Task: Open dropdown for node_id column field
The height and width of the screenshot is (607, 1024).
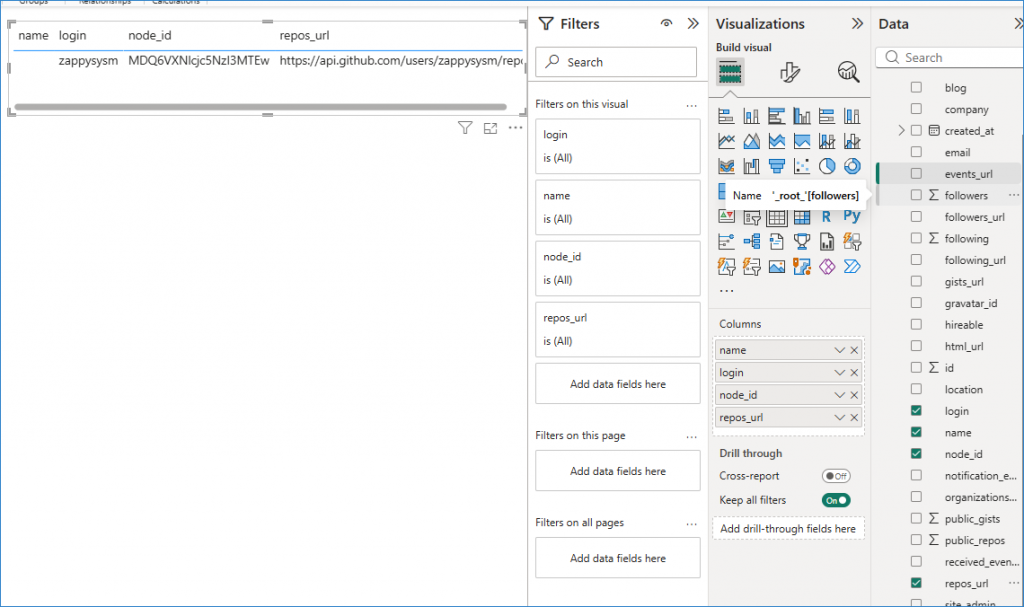Action: tap(839, 395)
